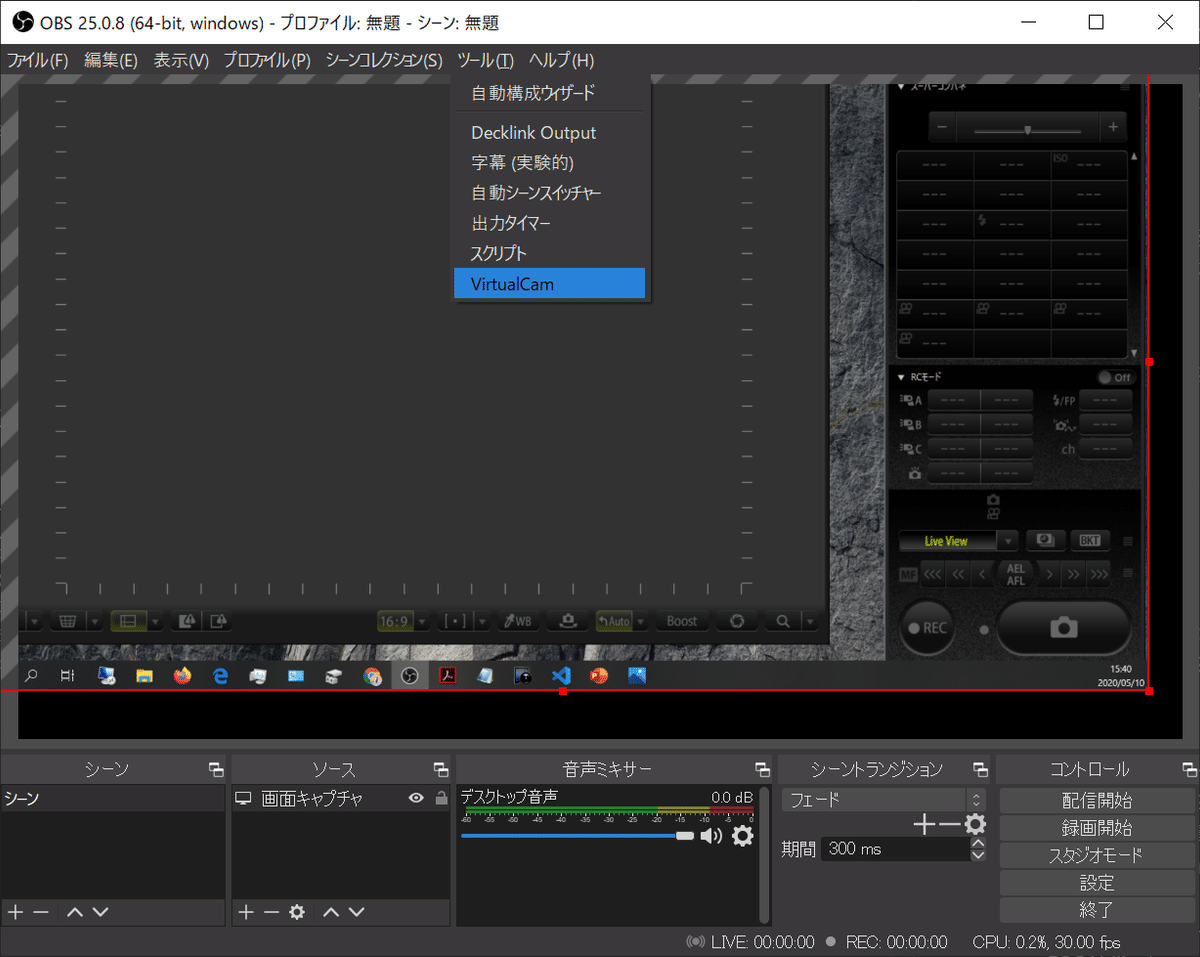Undock the シーントランジション panel with pop-out icon

981,769
